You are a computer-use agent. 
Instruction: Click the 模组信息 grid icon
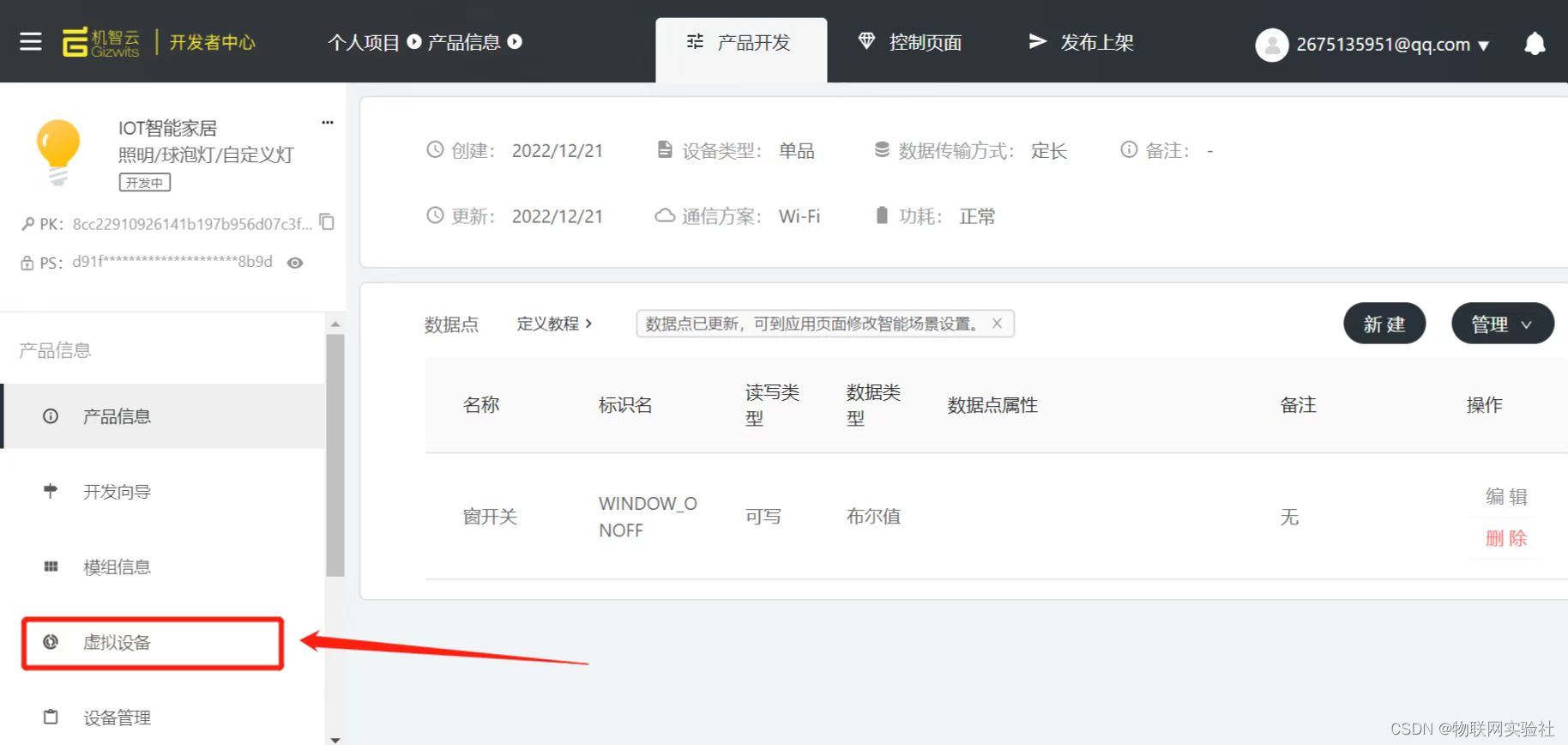[51, 566]
